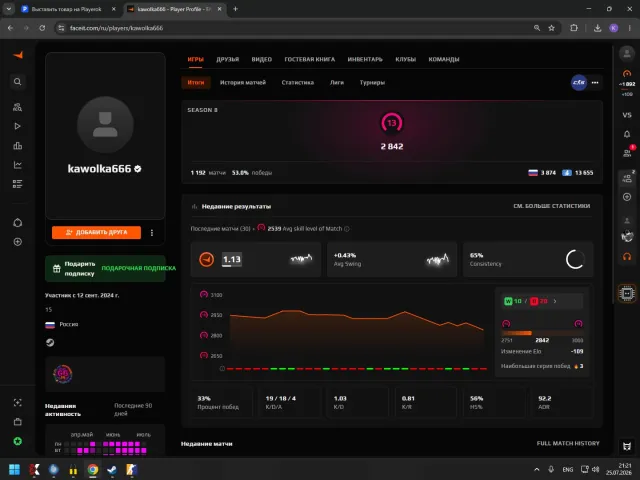Open more options dots next to game badge

click(595, 83)
